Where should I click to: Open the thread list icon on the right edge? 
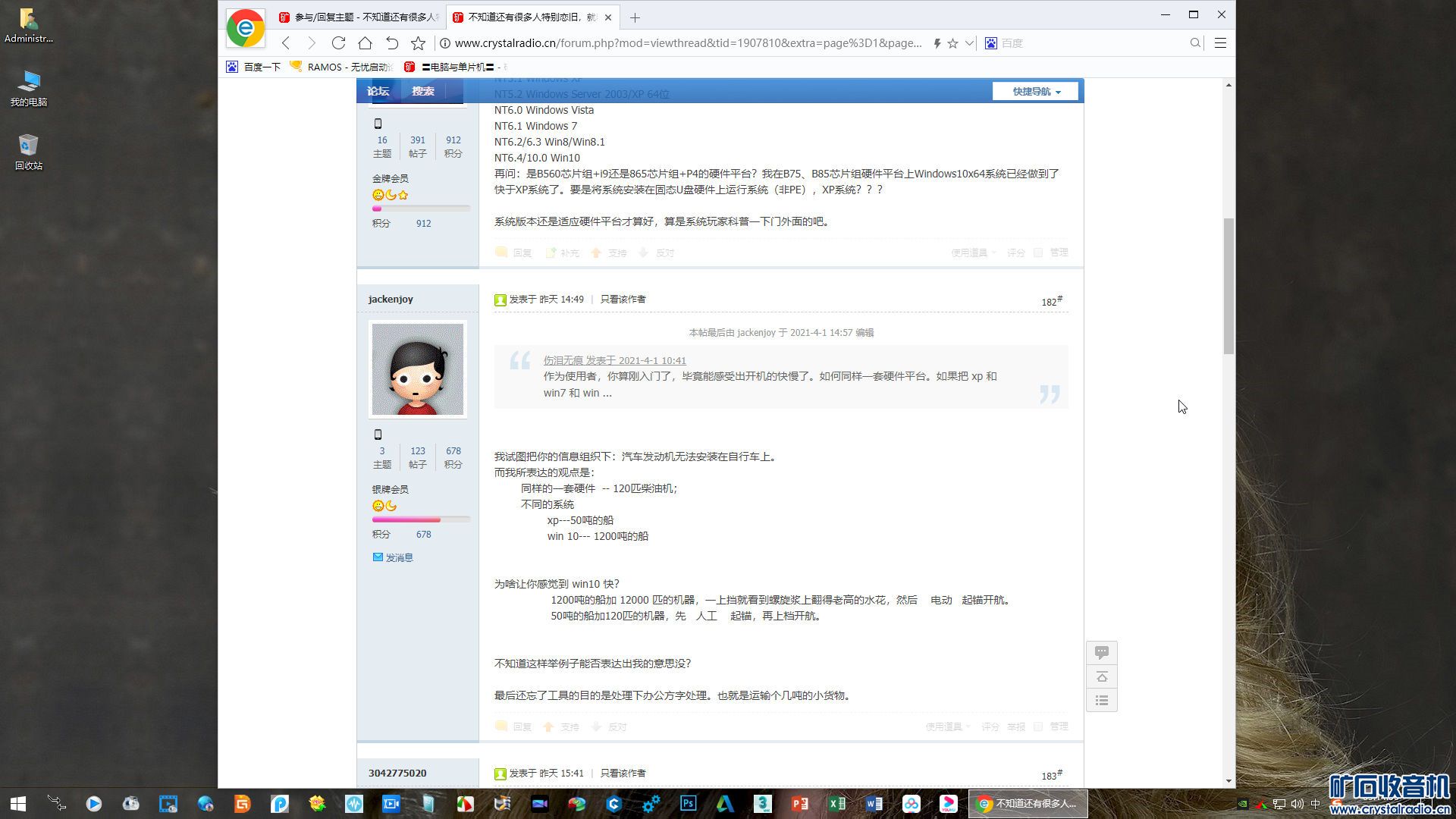click(1102, 700)
